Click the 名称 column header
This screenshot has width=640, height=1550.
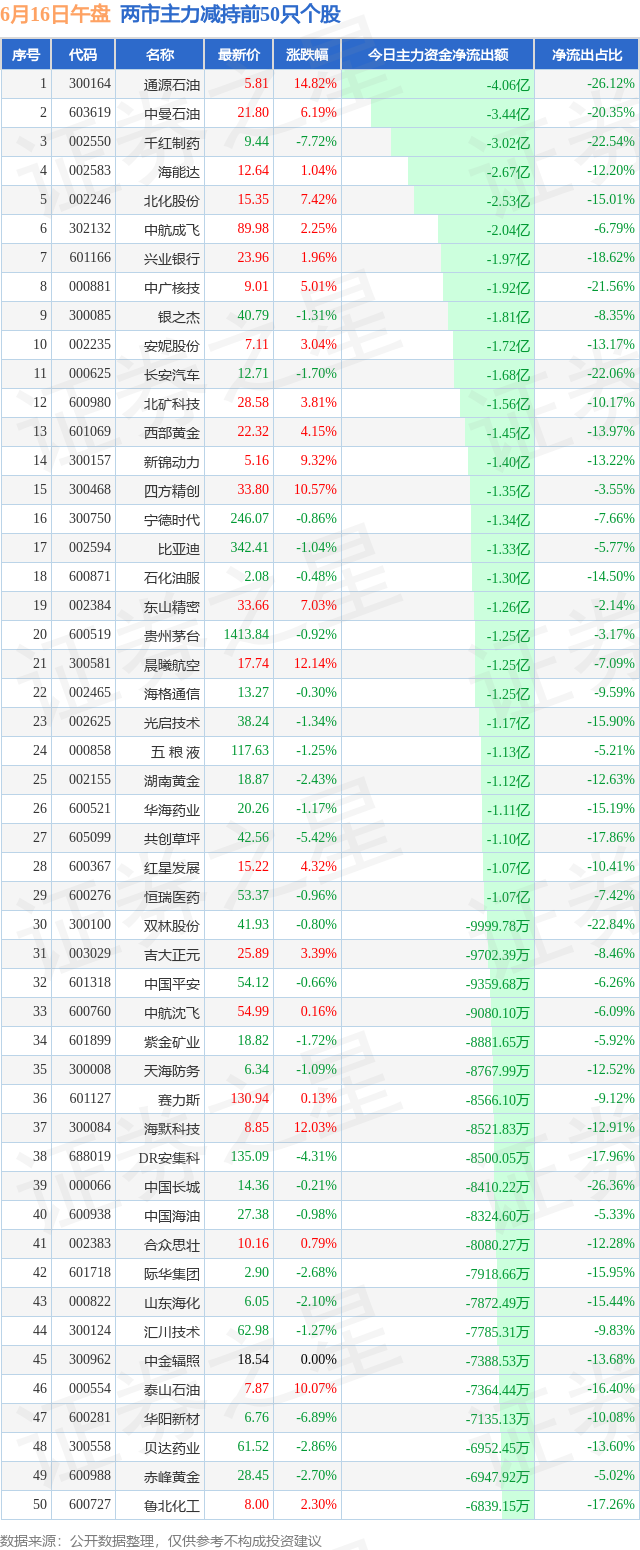point(160,55)
